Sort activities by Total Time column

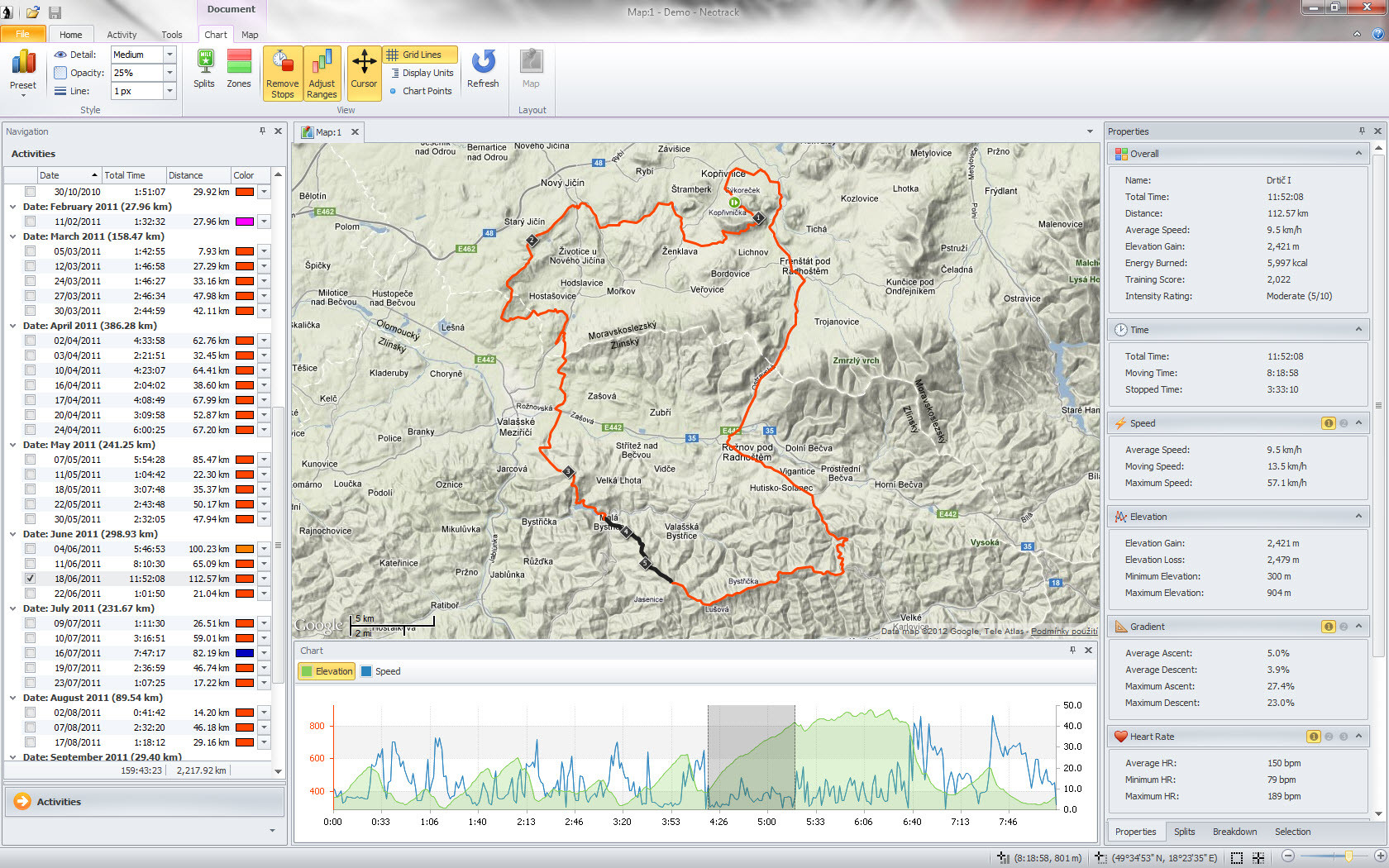point(133,175)
